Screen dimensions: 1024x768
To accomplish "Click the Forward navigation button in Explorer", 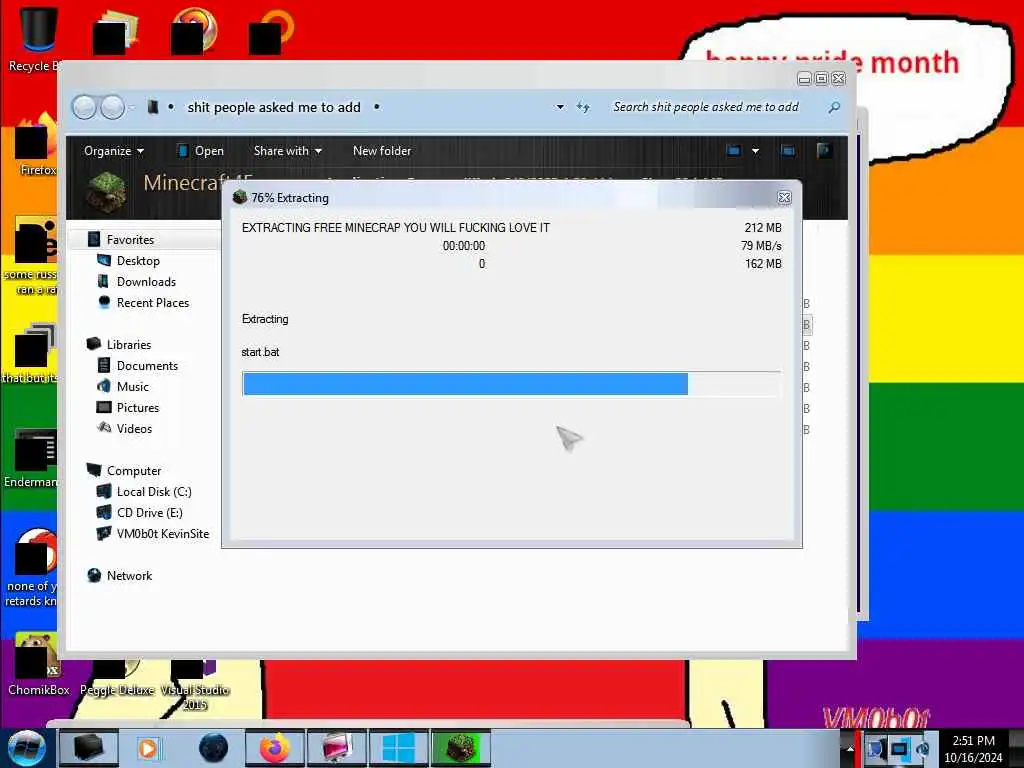I will (x=112, y=107).
